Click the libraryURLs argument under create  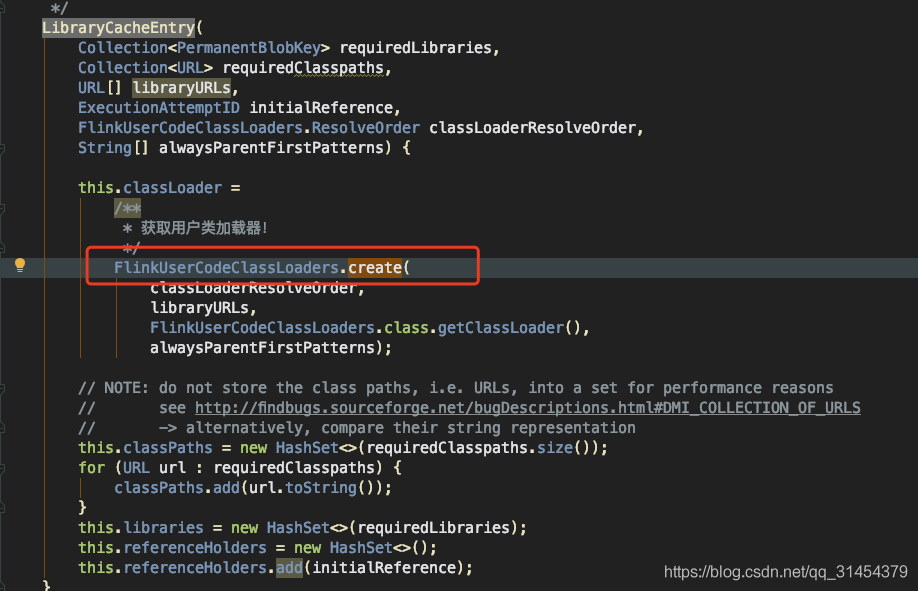click(199, 308)
